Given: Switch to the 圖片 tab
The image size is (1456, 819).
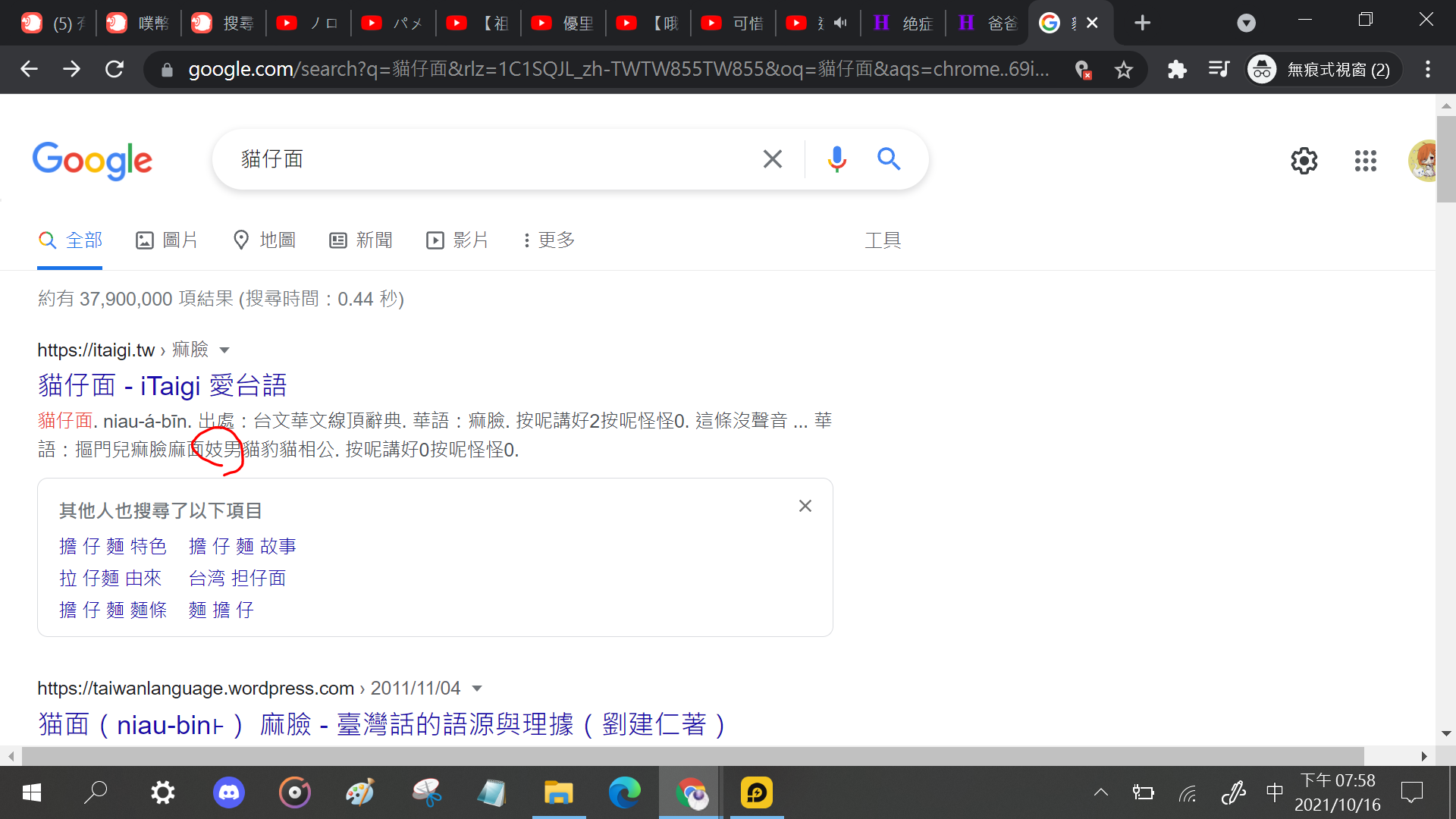Looking at the screenshot, I should coord(167,240).
